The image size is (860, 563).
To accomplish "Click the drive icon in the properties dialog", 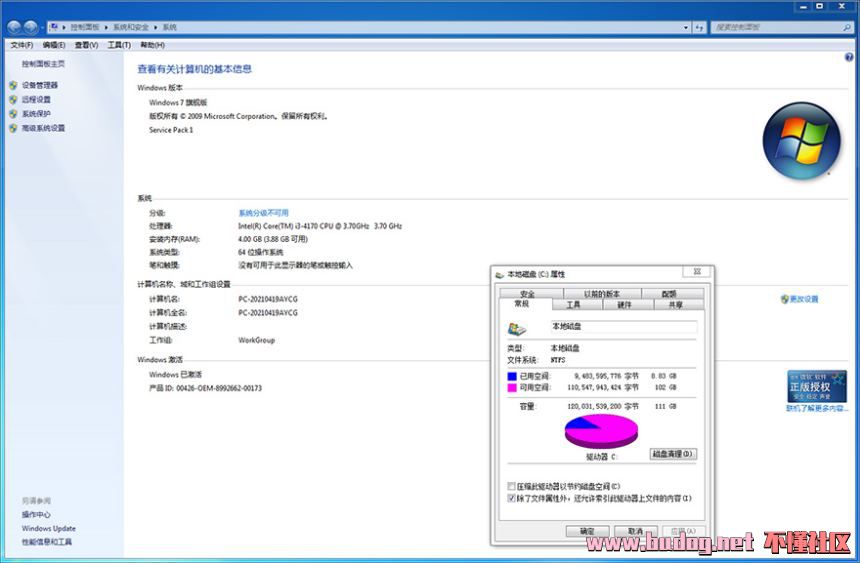I will (518, 328).
